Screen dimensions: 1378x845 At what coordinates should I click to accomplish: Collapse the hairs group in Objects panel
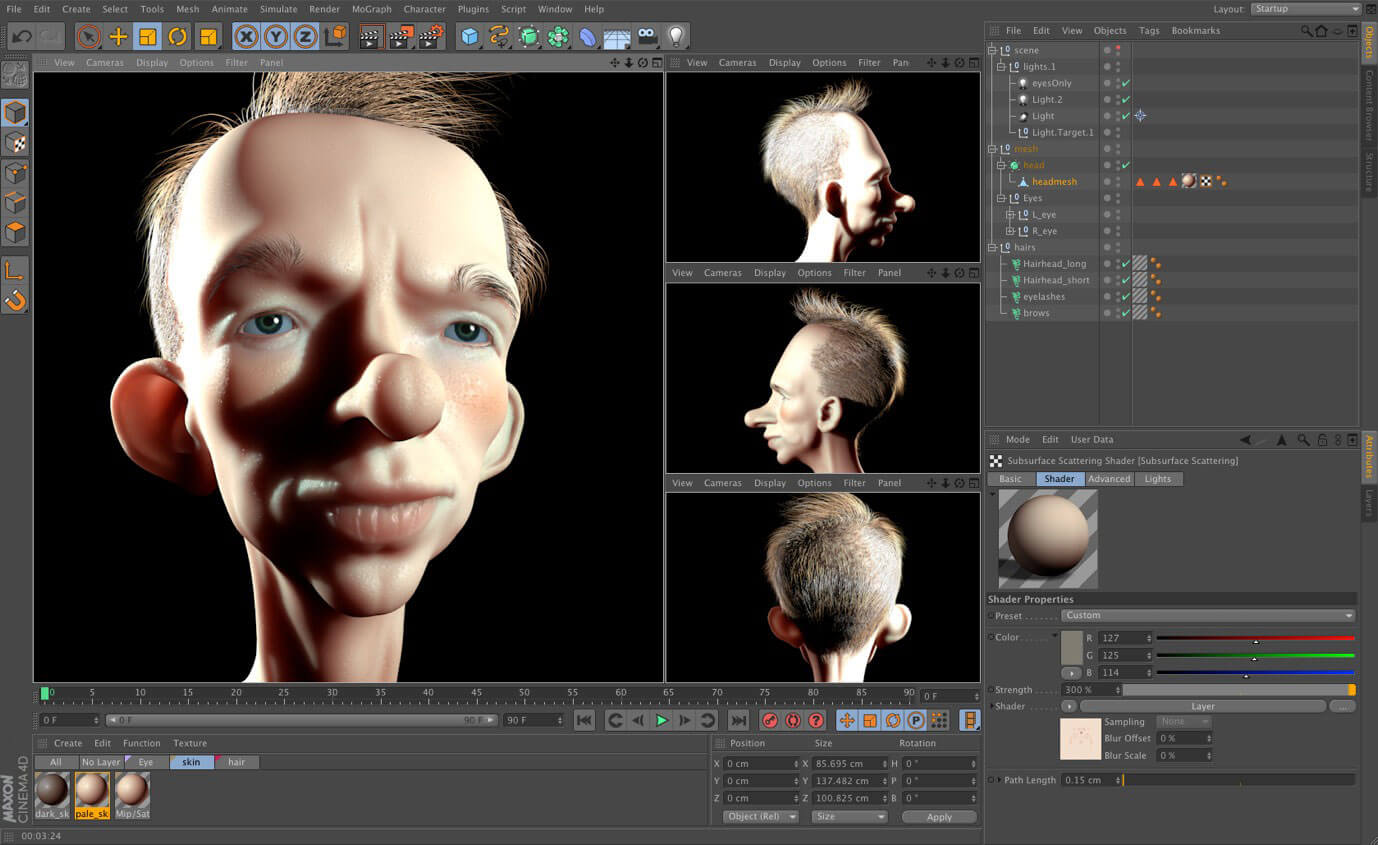tap(993, 247)
